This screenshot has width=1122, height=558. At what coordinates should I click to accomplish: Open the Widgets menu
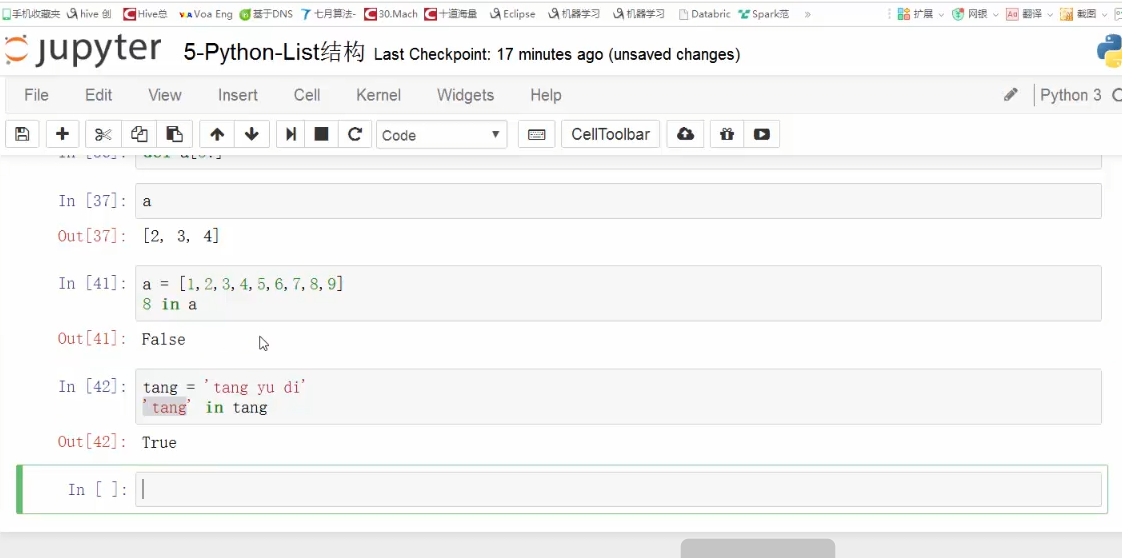point(465,95)
